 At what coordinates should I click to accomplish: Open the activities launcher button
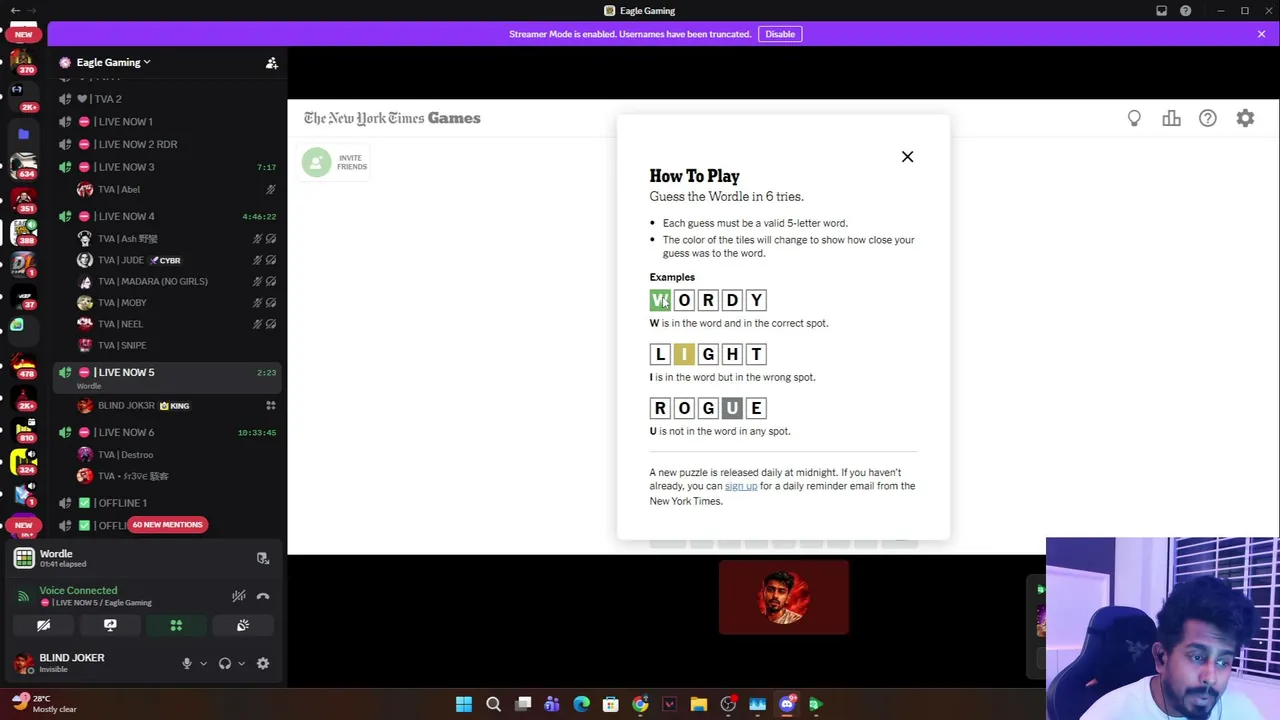point(176,625)
